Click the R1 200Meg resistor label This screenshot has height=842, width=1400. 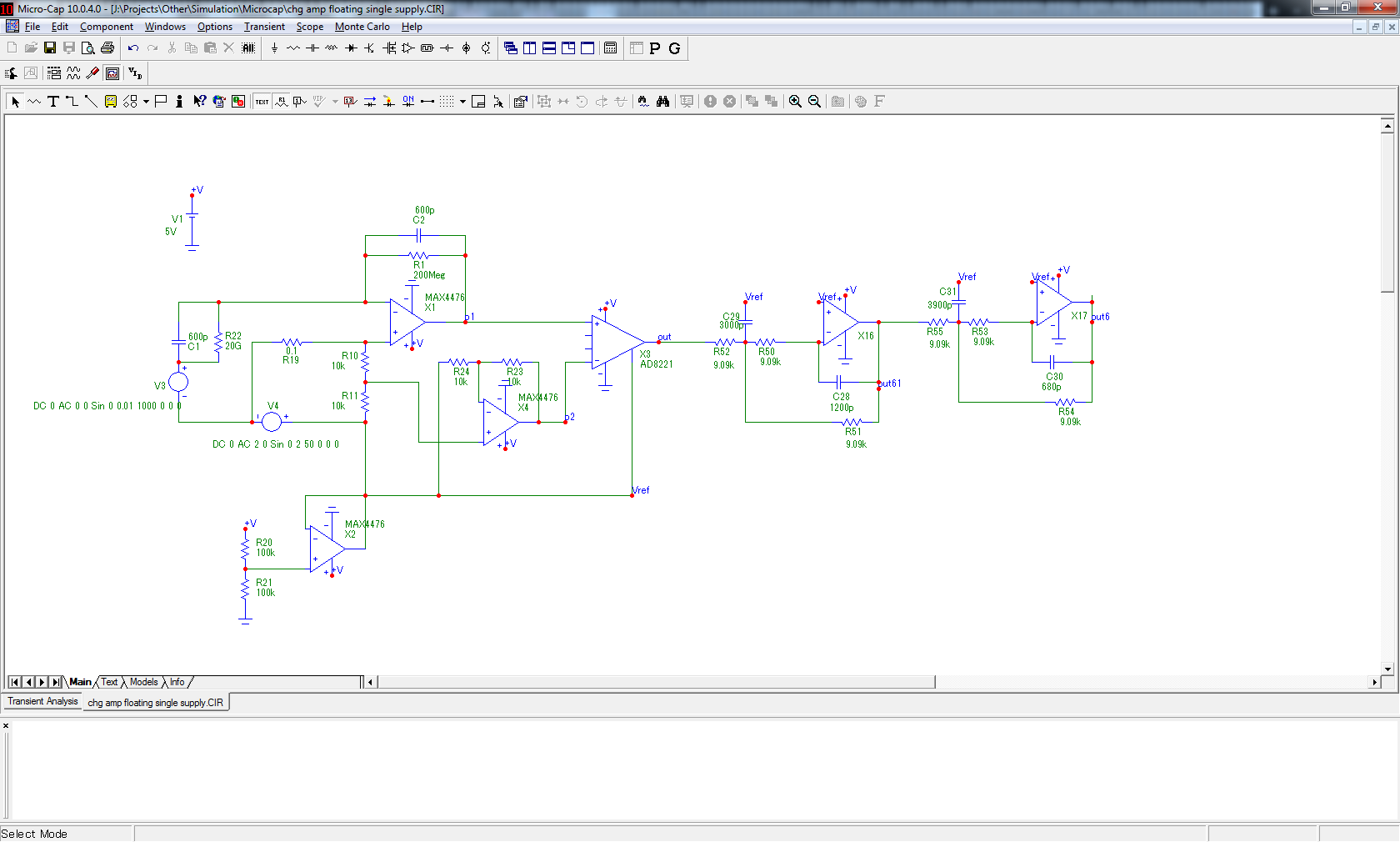(x=429, y=270)
